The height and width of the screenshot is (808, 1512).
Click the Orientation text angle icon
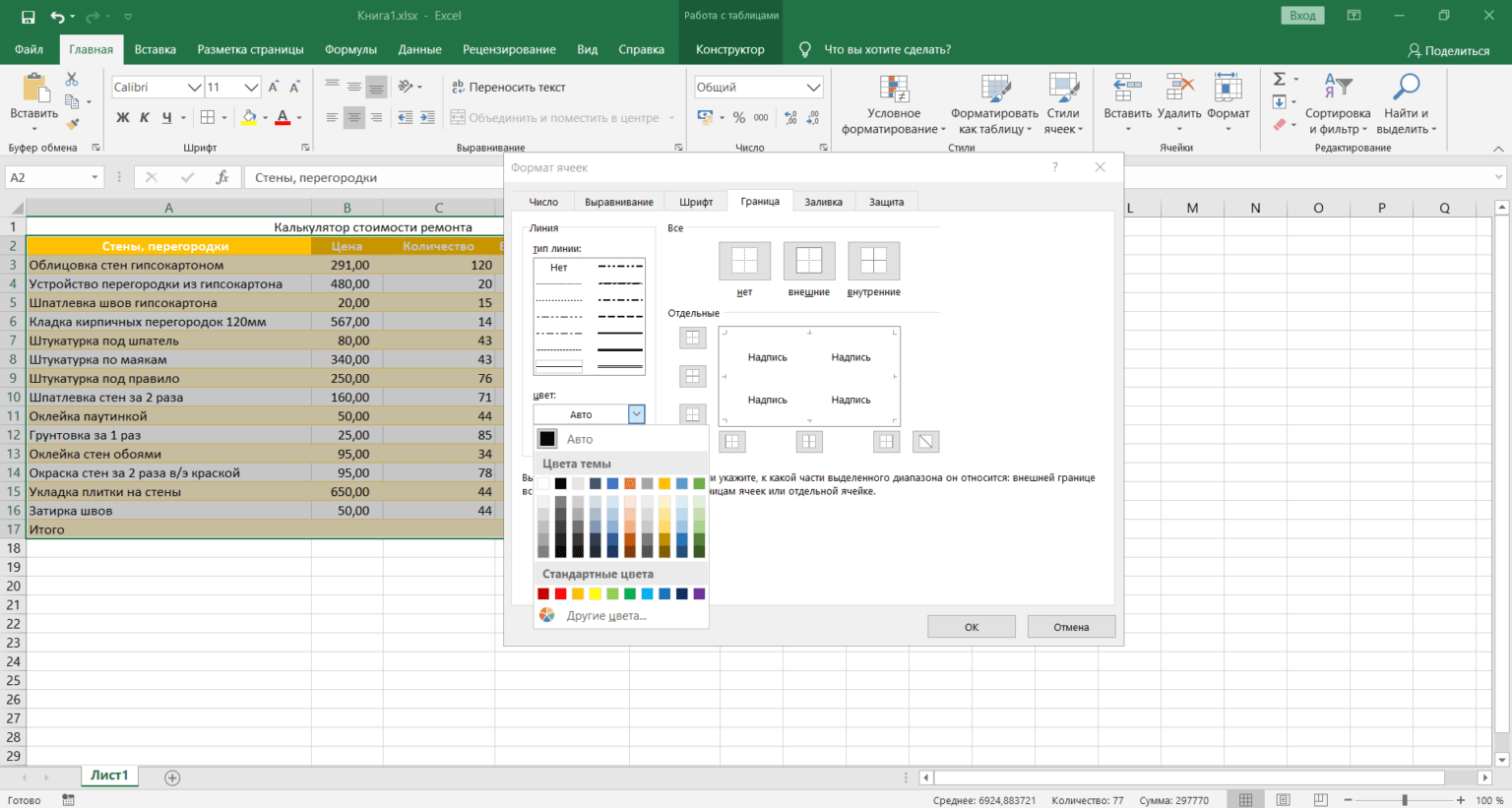click(x=406, y=87)
